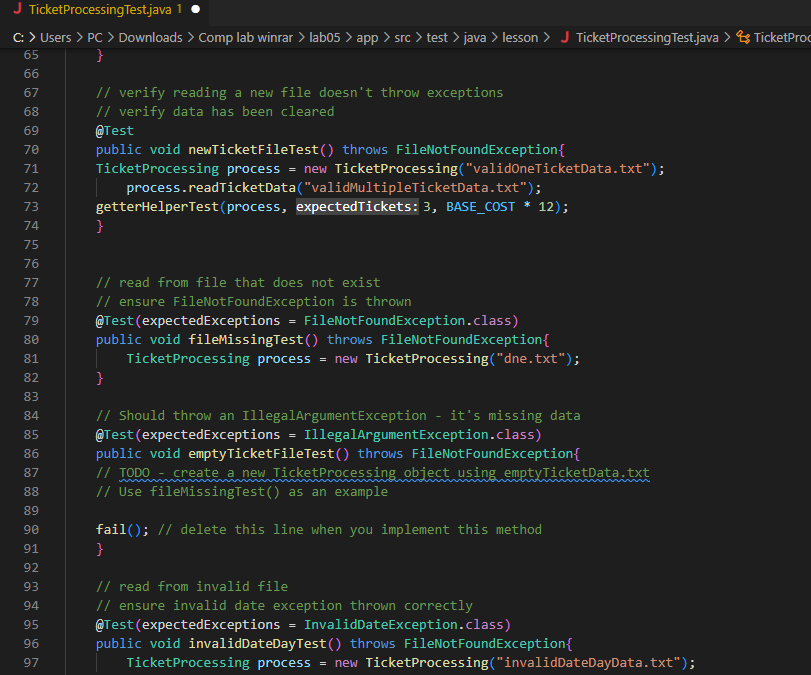Click the @Test annotation on line 69
This screenshot has height=675, width=811.
click(x=115, y=130)
